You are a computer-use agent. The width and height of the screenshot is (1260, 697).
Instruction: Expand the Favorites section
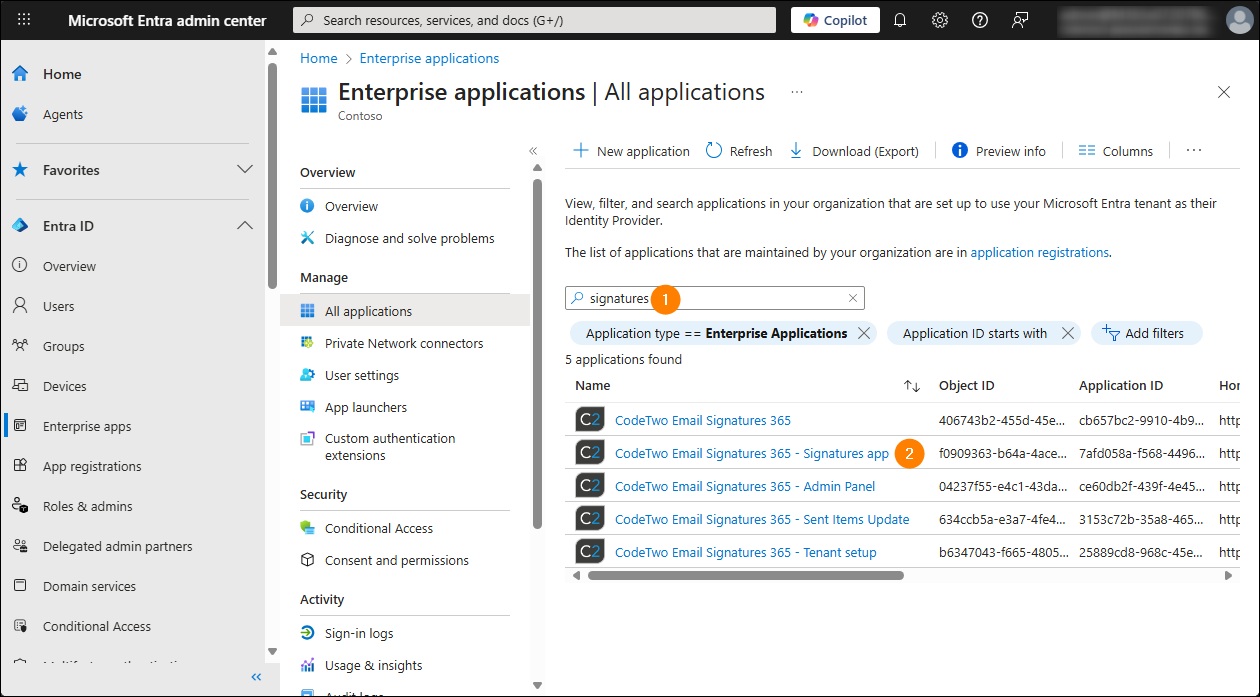[x=244, y=170]
